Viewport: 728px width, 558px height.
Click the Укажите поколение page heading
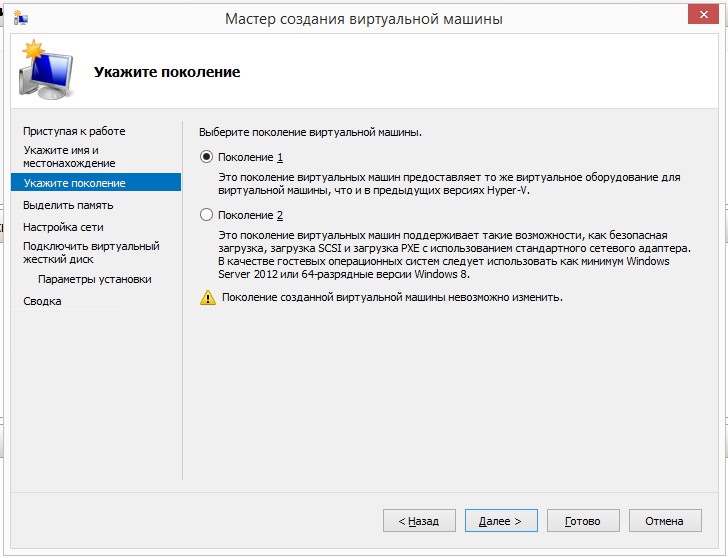pyautogui.click(x=167, y=72)
